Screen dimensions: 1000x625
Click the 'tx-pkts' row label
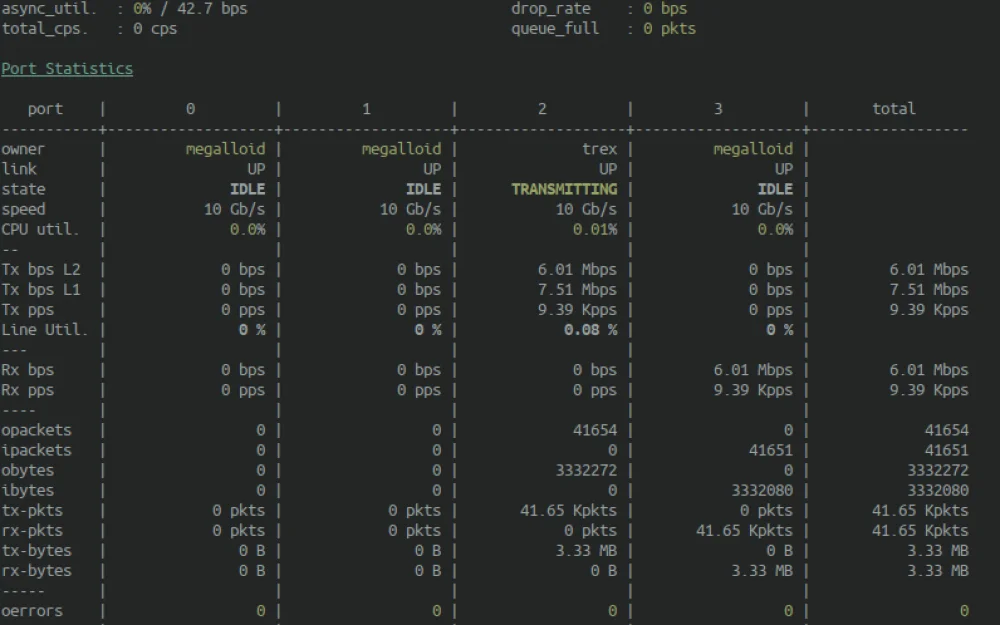click(x=32, y=511)
